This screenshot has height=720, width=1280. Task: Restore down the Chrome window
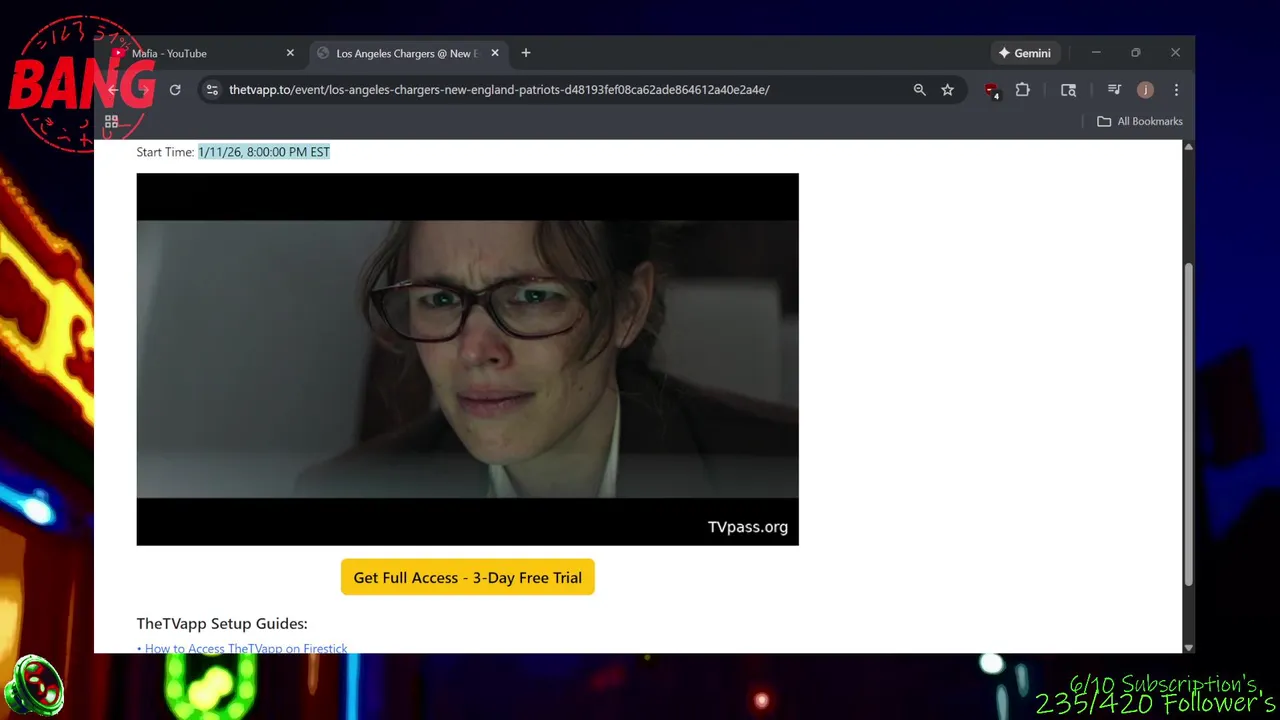coord(1135,53)
